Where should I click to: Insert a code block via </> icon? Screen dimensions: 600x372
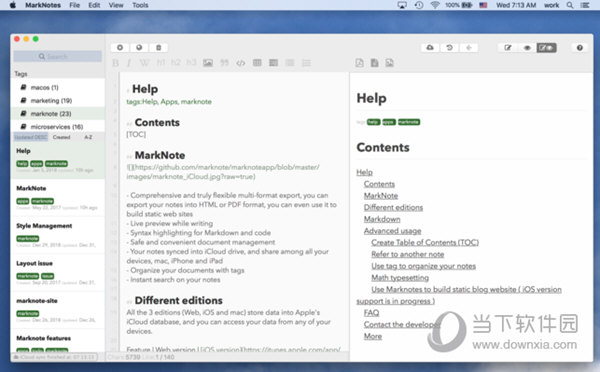click(241, 63)
